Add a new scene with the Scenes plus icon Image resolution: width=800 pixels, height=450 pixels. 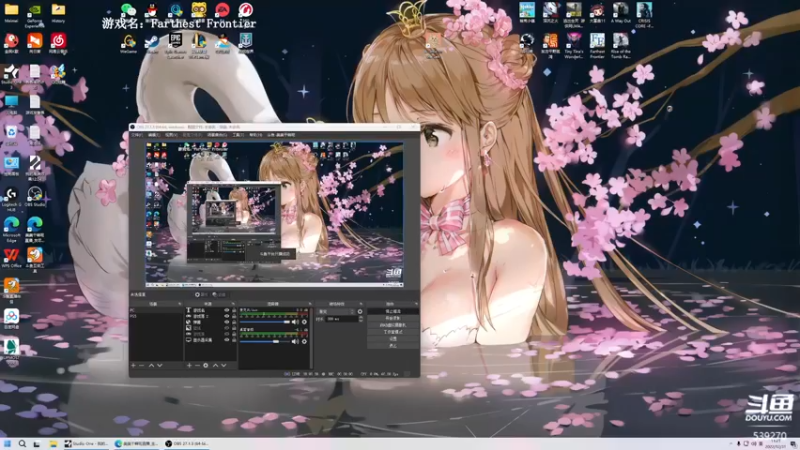[x=133, y=365]
